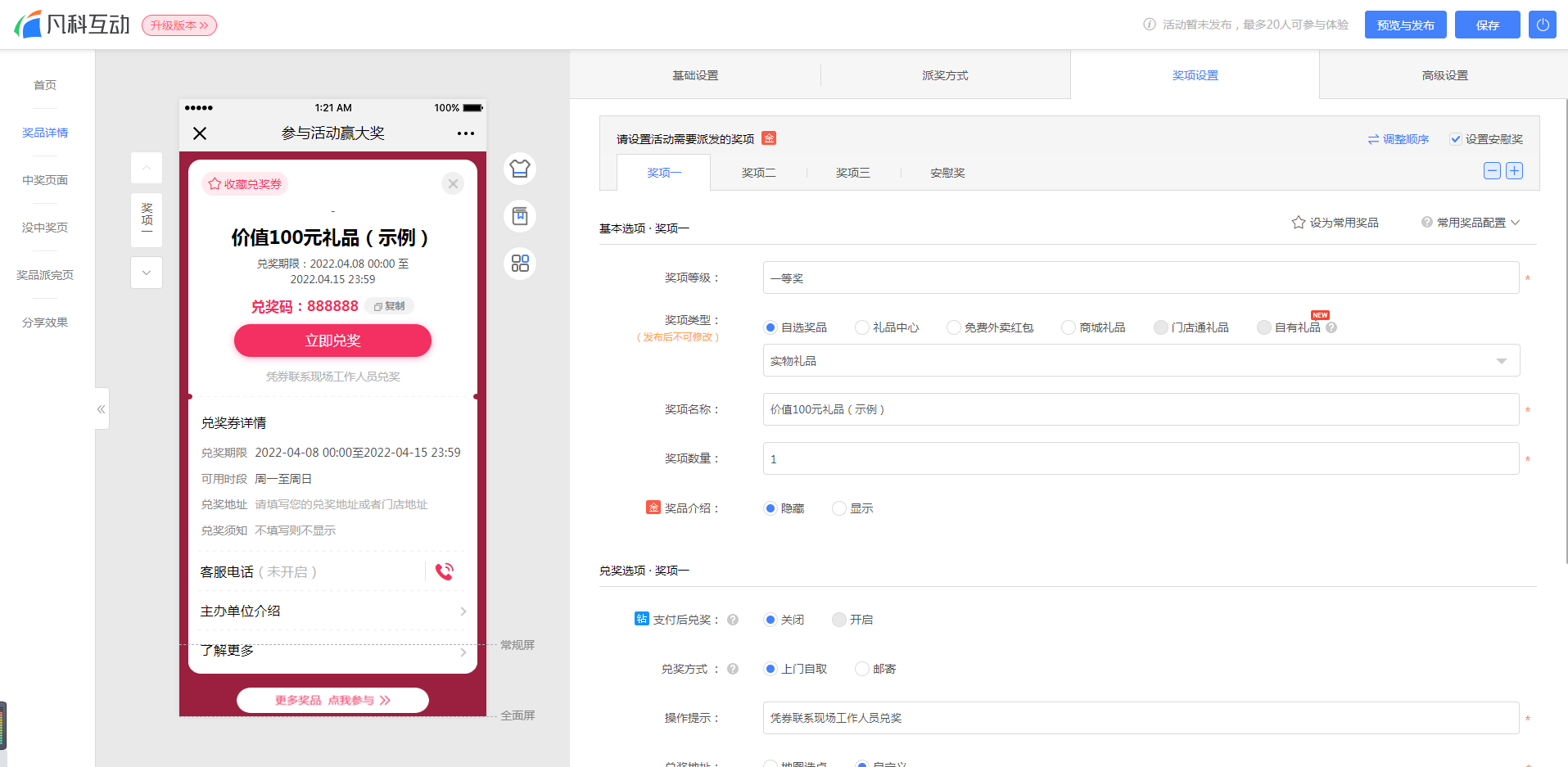This screenshot has width=1568, height=767.
Task: Open the 实物礼品 dropdown
Action: coord(1141,360)
